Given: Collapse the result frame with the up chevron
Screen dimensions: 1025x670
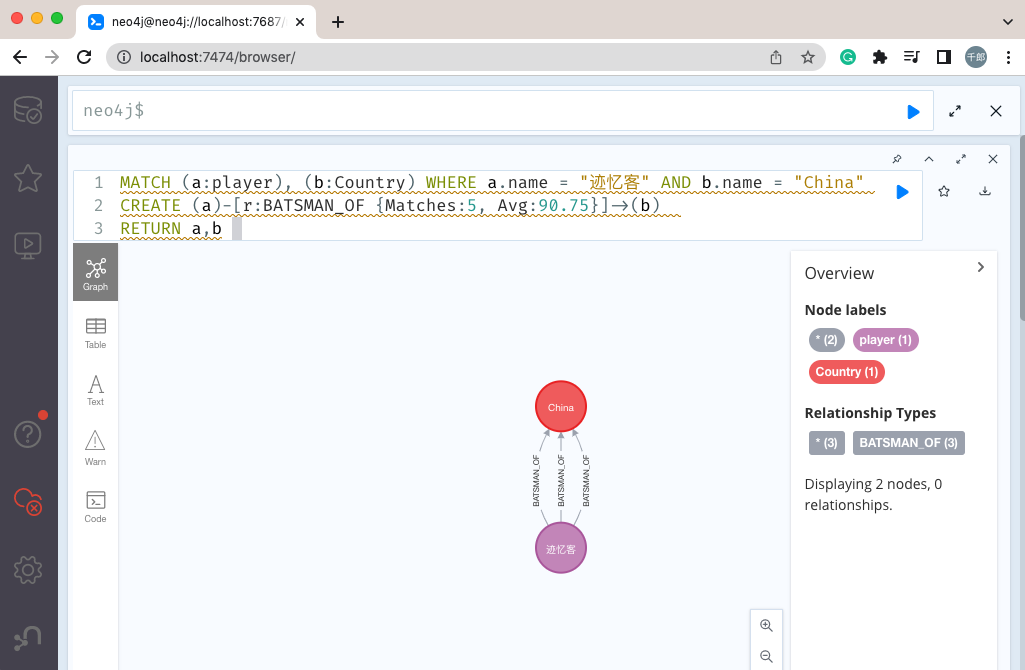Looking at the screenshot, I should tap(929, 159).
